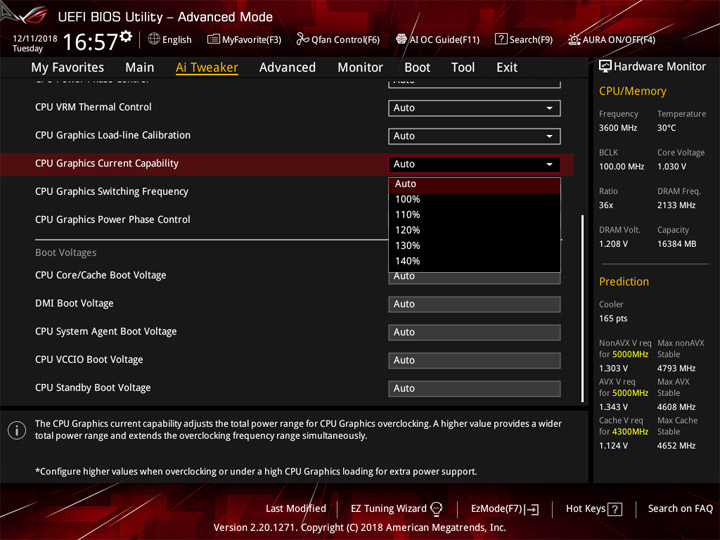The width and height of the screenshot is (720, 540).
Task: Click the Boot Voltages section heading
Action: point(66,253)
